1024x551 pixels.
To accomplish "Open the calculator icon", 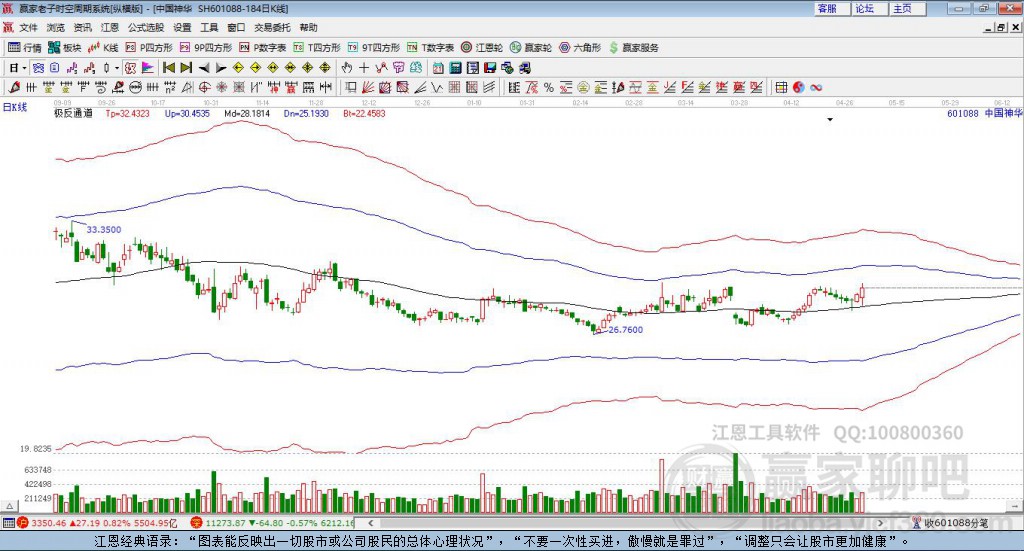I will click(x=455, y=68).
